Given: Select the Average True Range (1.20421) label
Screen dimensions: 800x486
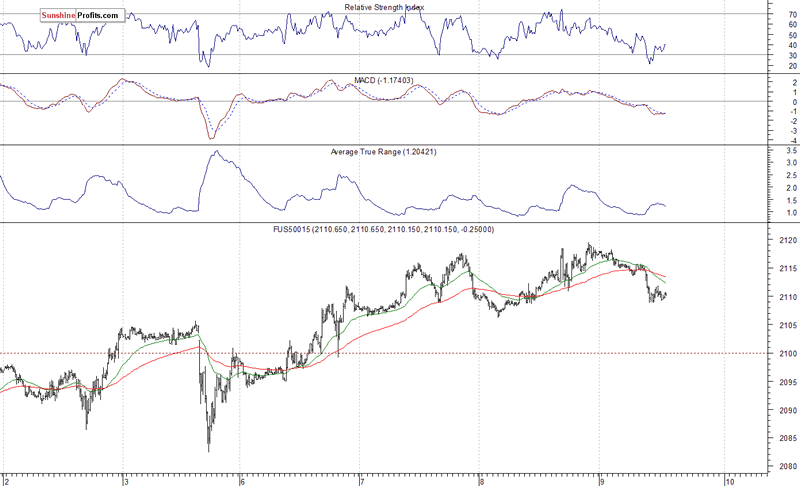Looking at the screenshot, I should pyautogui.click(x=384, y=152).
